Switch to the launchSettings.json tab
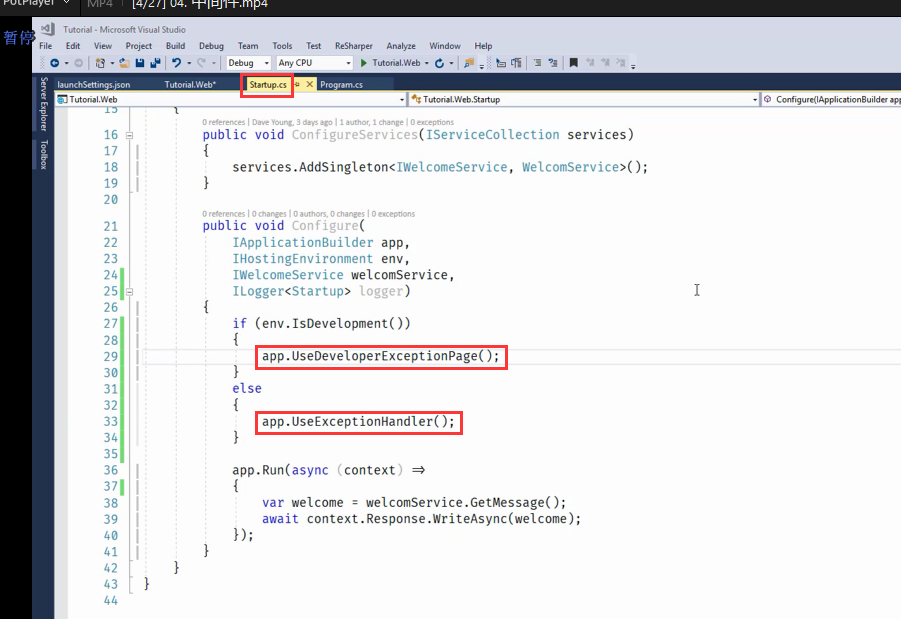The width and height of the screenshot is (901, 619). pos(93,85)
